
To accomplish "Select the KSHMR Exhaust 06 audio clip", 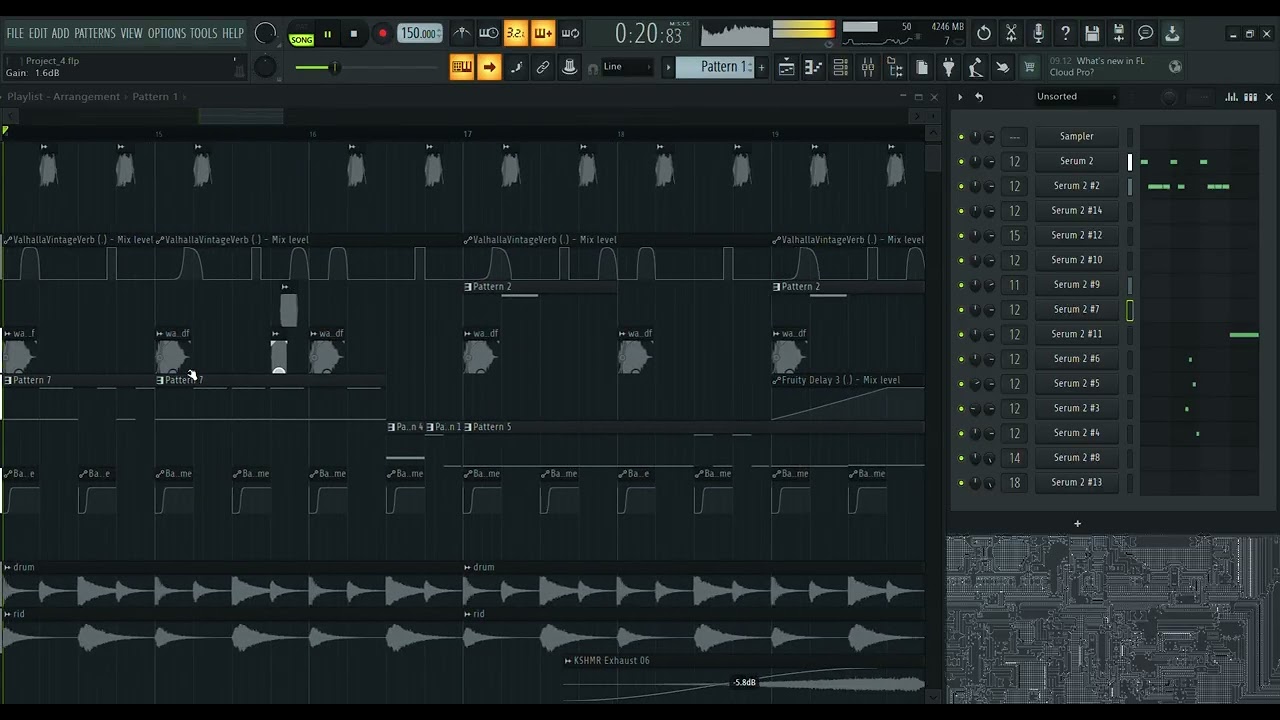I will [x=744, y=676].
